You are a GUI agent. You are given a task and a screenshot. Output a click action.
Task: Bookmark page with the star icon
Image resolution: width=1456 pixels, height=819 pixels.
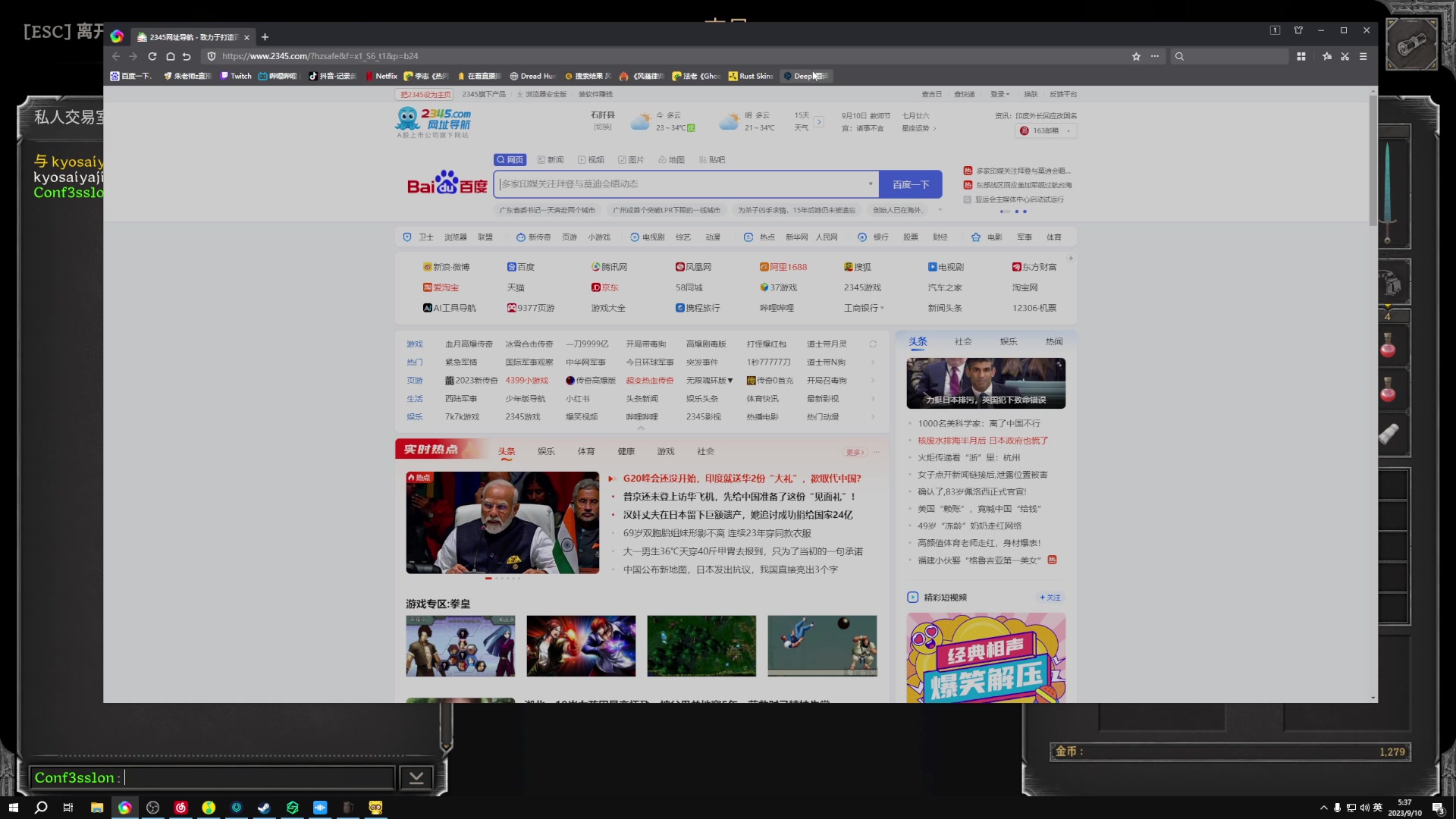coord(1136,56)
